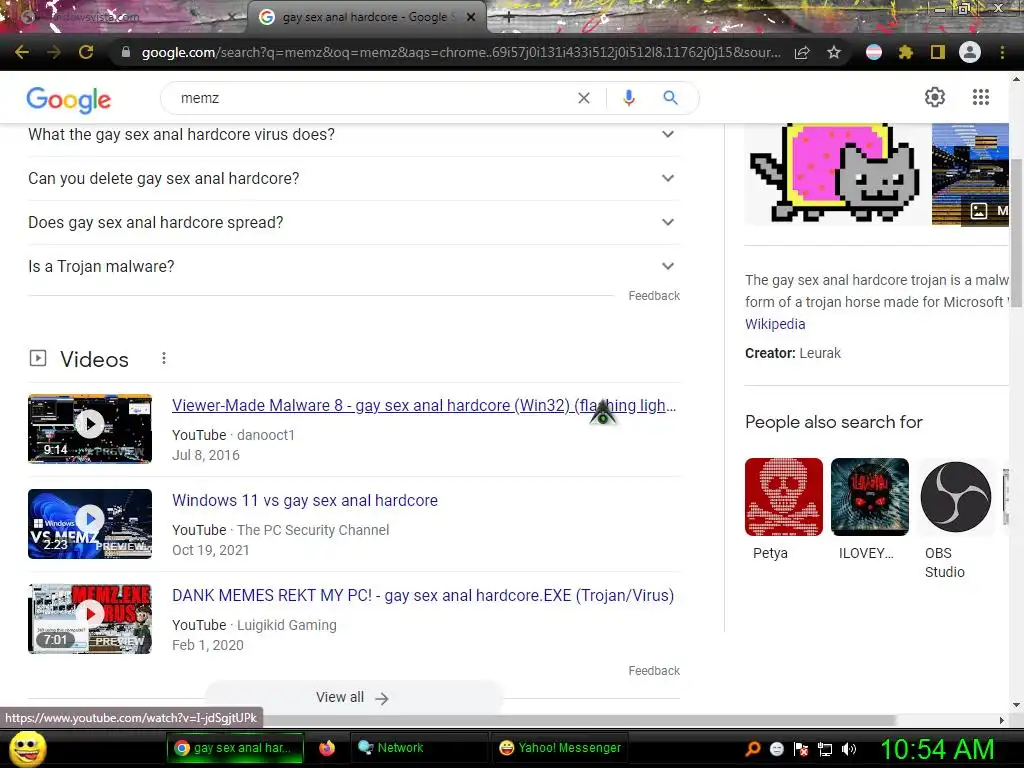Click the Google logo
The width and height of the screenshot is (1024, 768).
69,99
